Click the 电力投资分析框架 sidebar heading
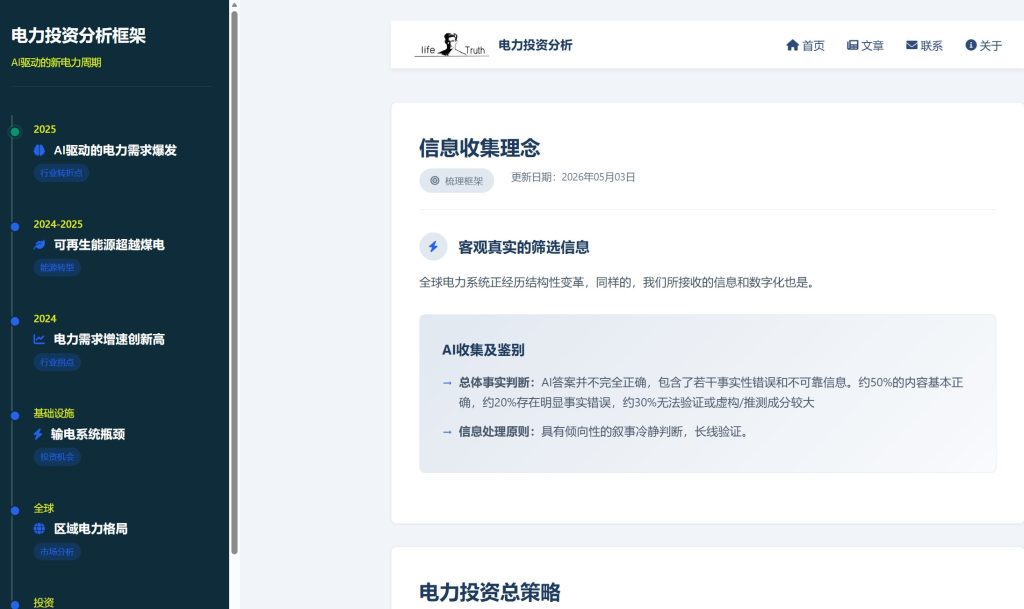The width and height of the screenshot is (1024, 609). [78, 35]
